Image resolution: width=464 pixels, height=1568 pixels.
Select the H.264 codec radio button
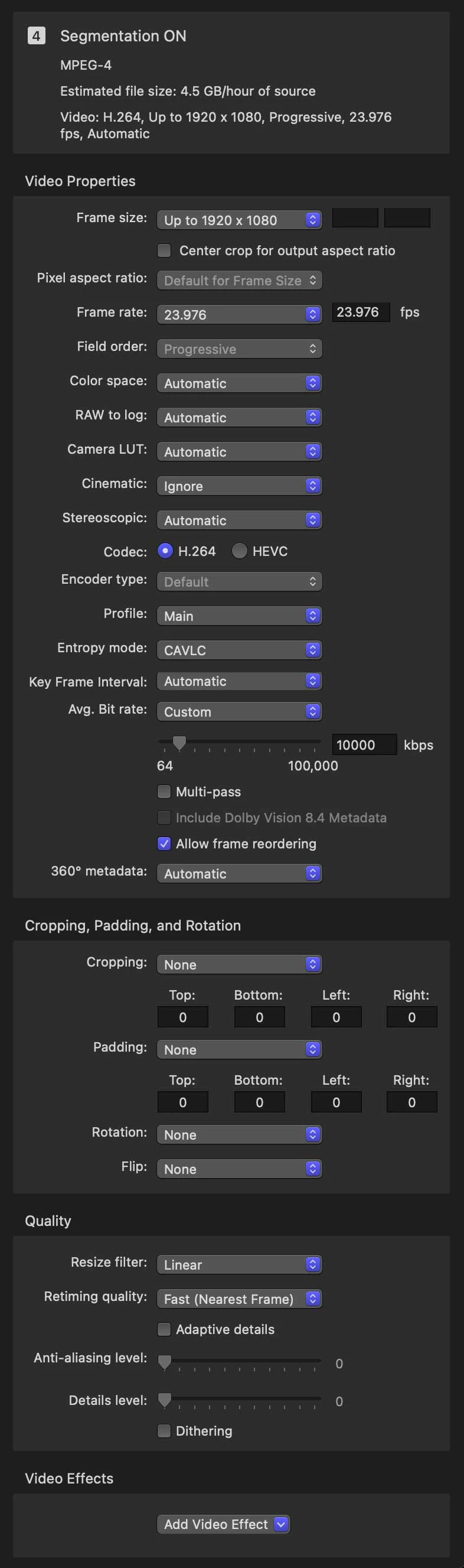pos(165,551)
